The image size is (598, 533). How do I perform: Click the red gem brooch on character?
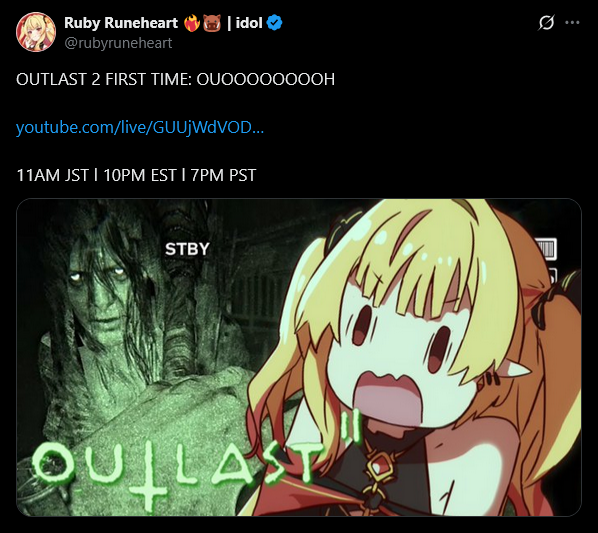tap(379, 467)
